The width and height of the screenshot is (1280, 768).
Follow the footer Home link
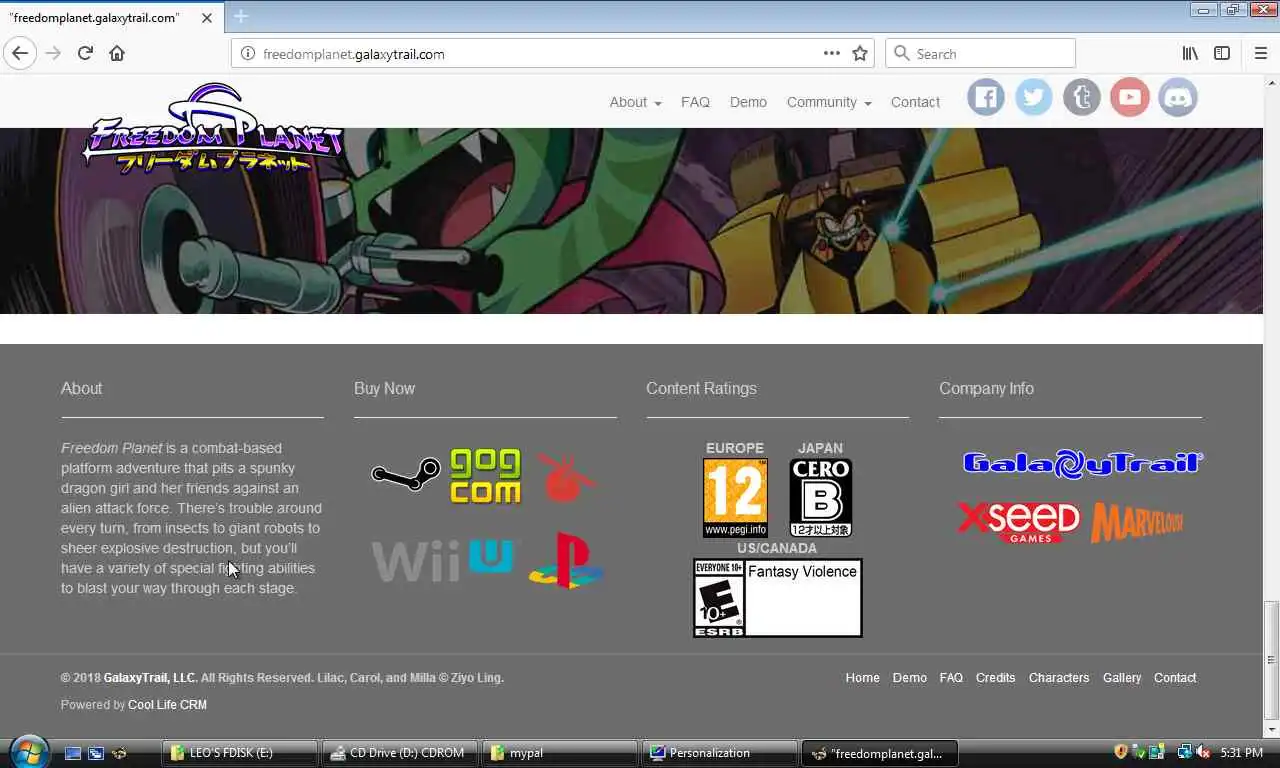point(862,677)
